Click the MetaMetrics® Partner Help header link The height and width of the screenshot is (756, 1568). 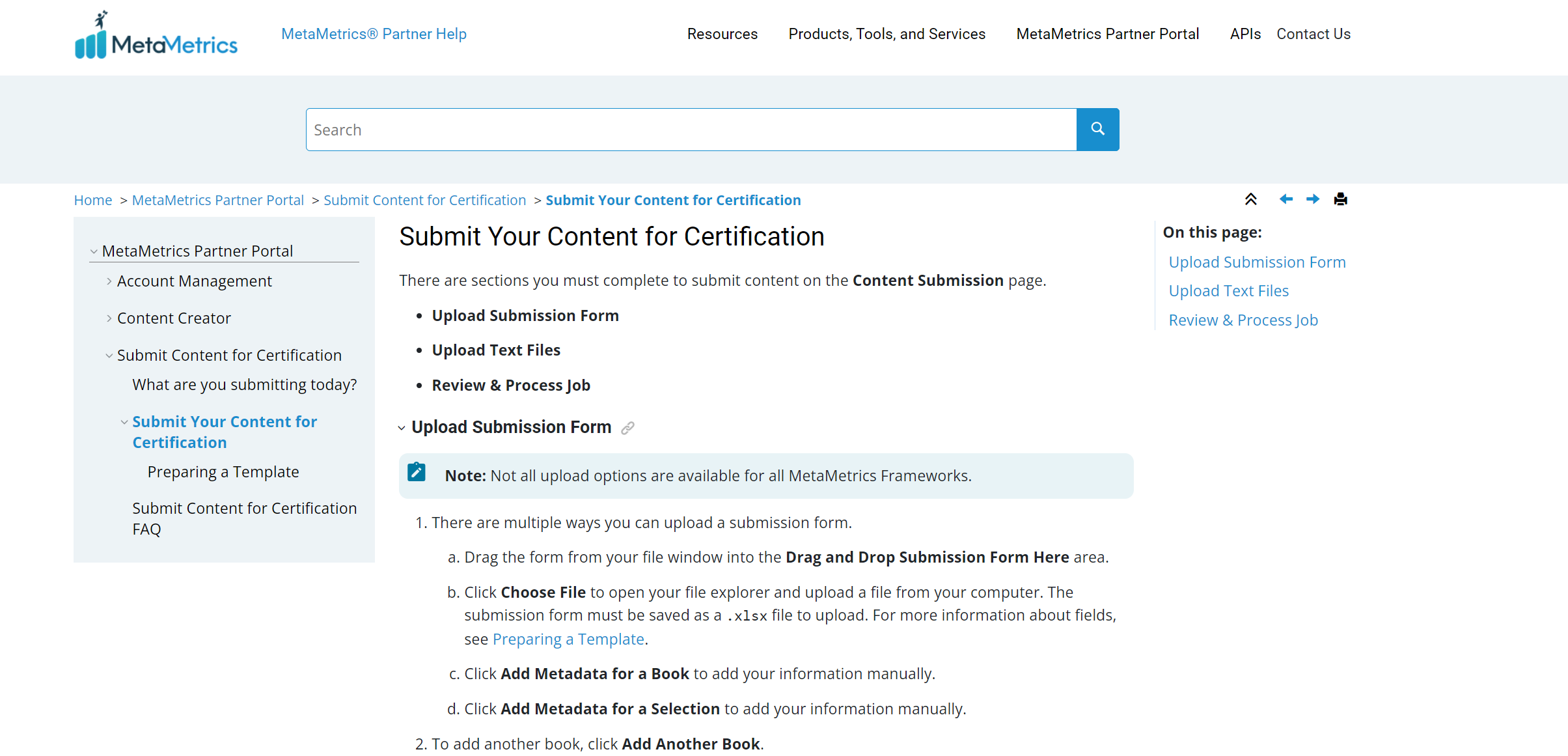click(x=374, y=34)
